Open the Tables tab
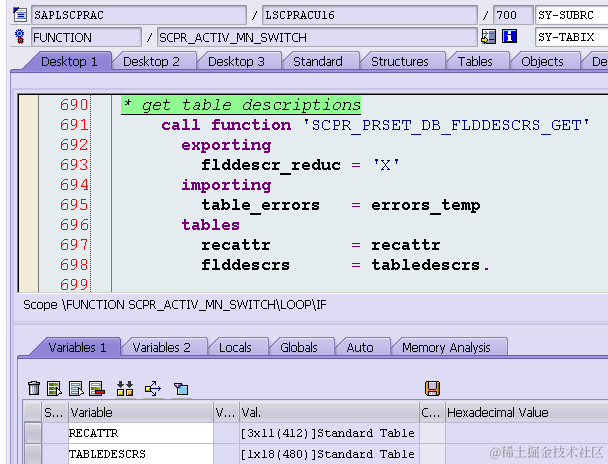The image size is (608, 464). coord(475,62)
